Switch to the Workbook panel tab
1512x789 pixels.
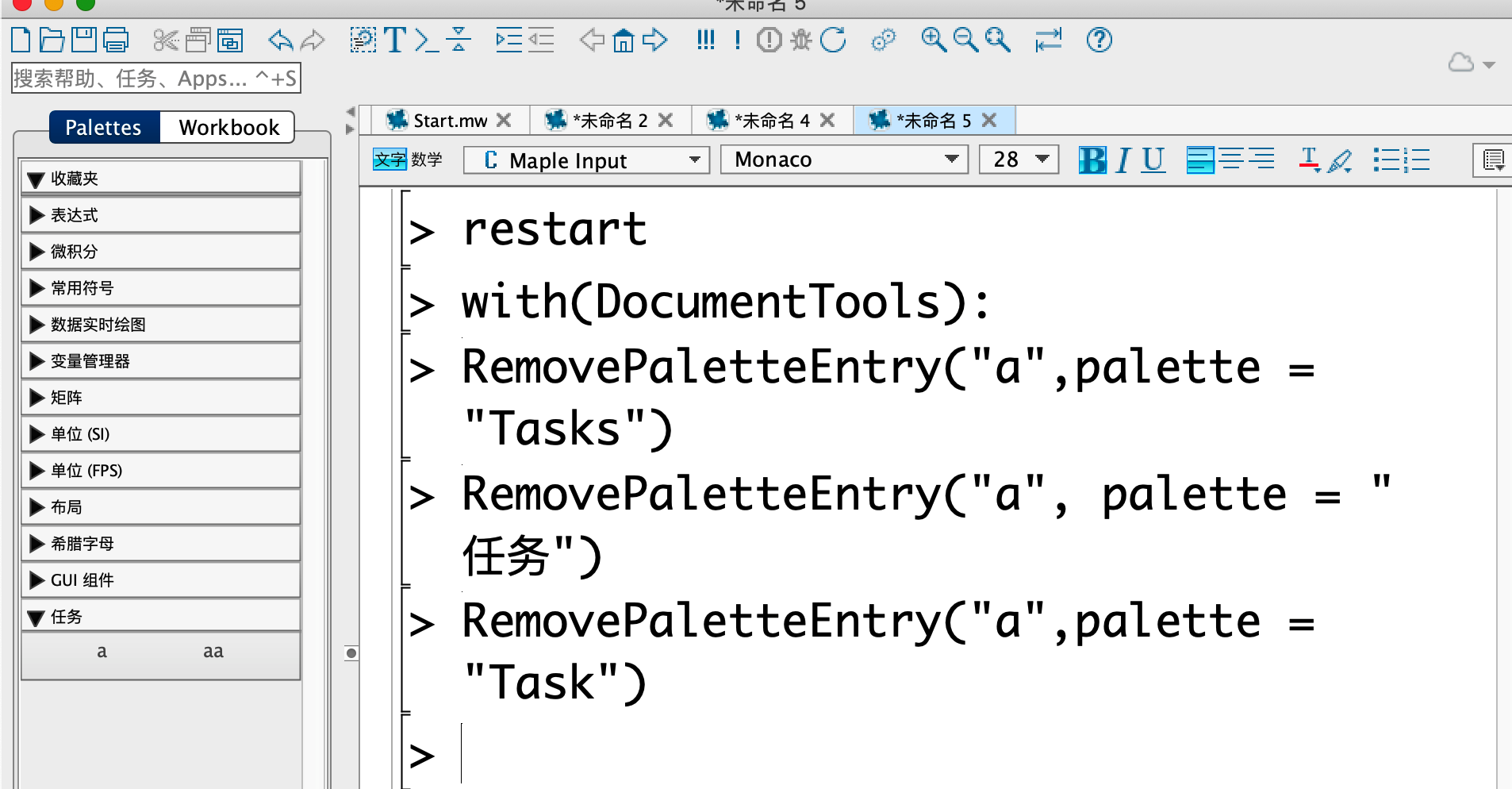pyautogui.click(x=228, y=128)
